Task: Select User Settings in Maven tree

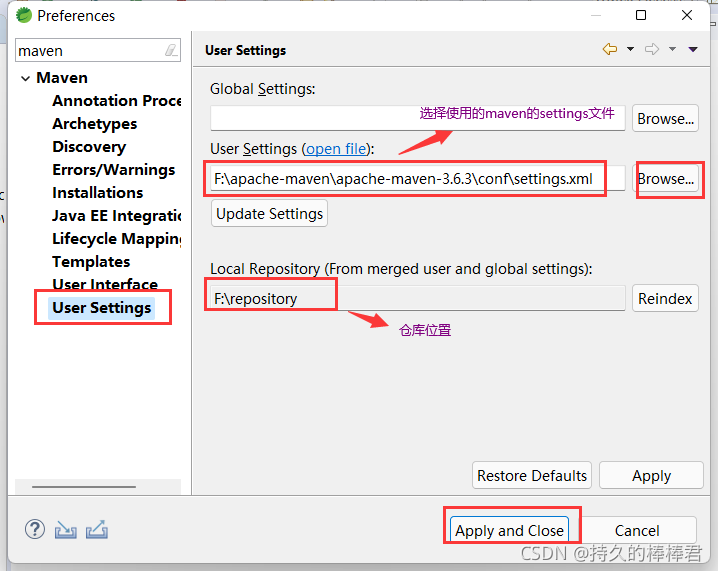Action: pyautogui.click(x=102, y=308)
